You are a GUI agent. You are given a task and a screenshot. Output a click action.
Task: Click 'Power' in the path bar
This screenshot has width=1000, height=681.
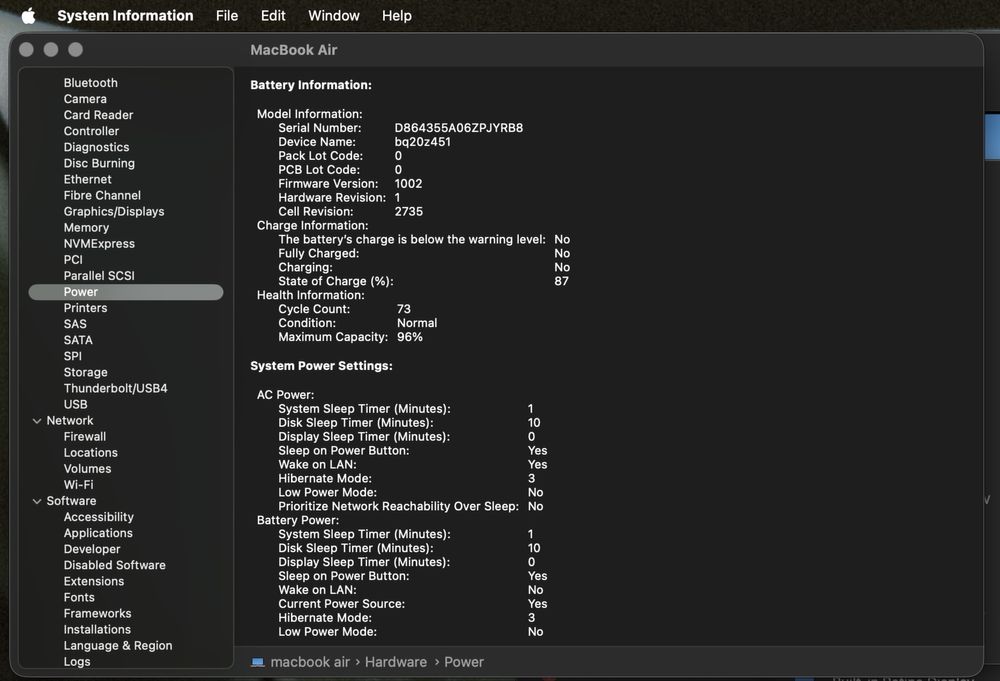(x=464, y=663)
